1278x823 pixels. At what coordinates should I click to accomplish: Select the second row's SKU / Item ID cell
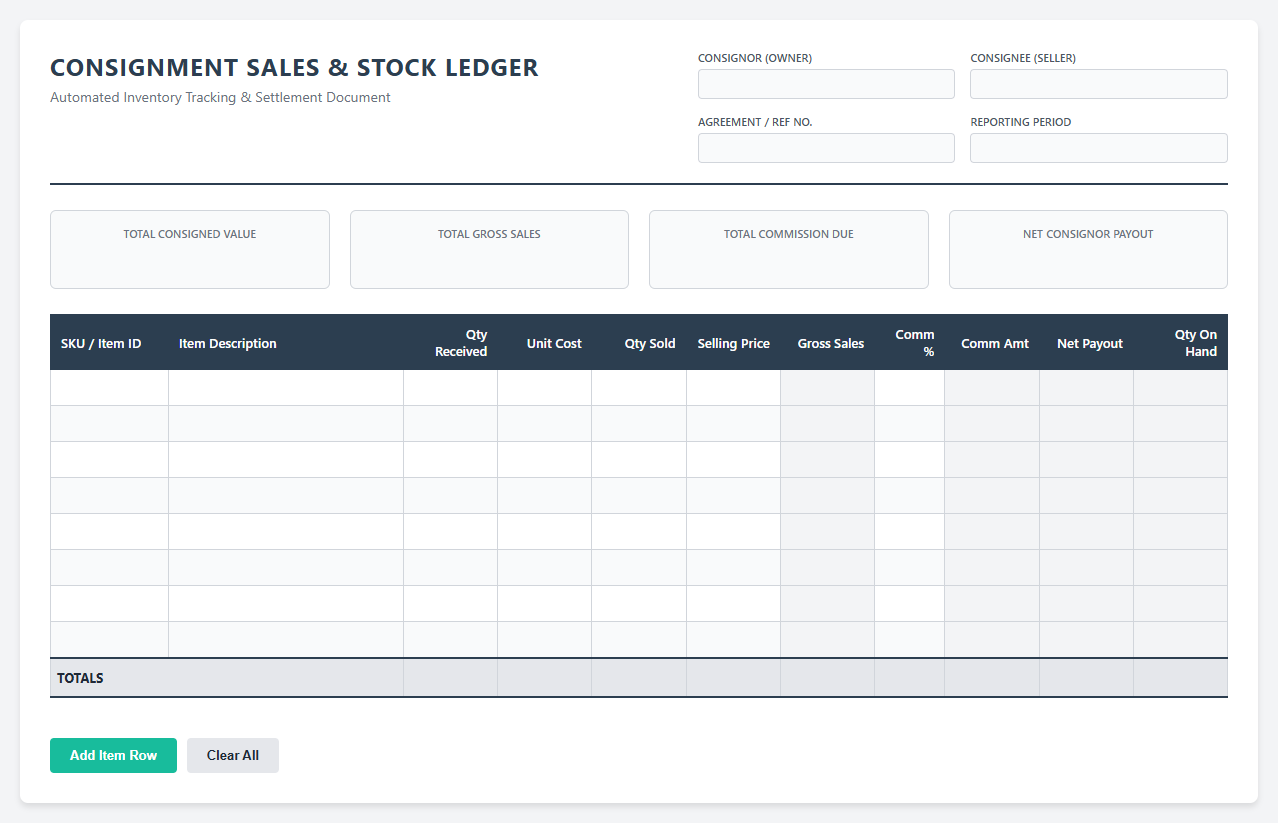109,424
